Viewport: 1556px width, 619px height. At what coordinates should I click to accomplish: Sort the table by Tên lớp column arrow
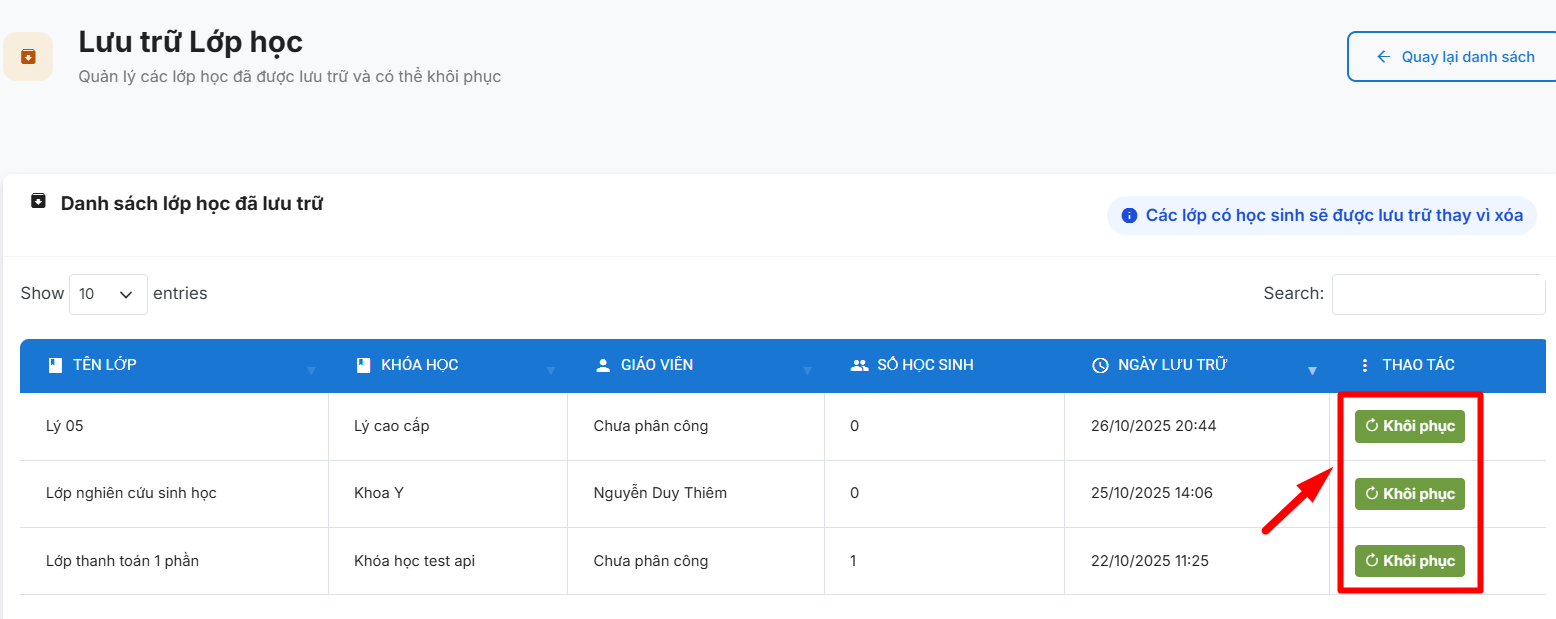tap(310, 371)
